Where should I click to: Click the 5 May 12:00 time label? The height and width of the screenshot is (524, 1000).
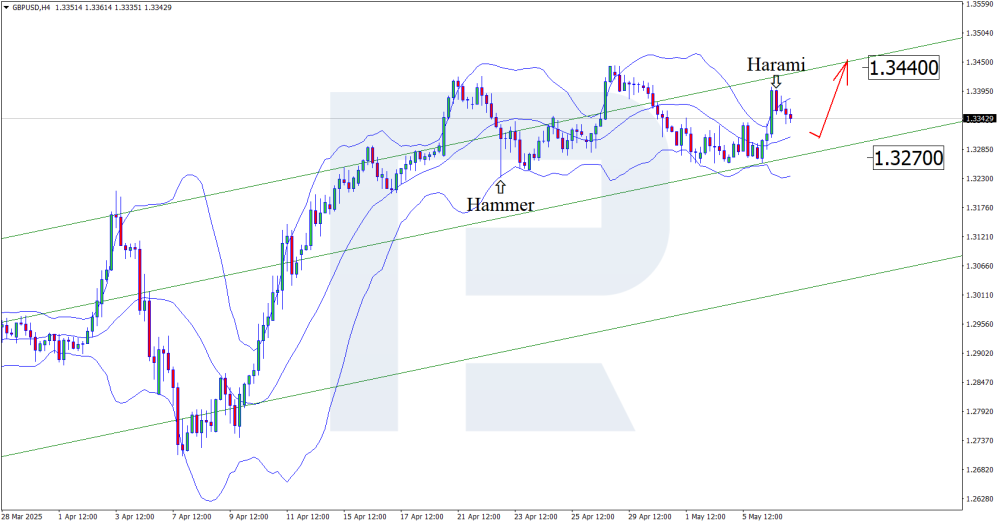[x=762, y=516]
